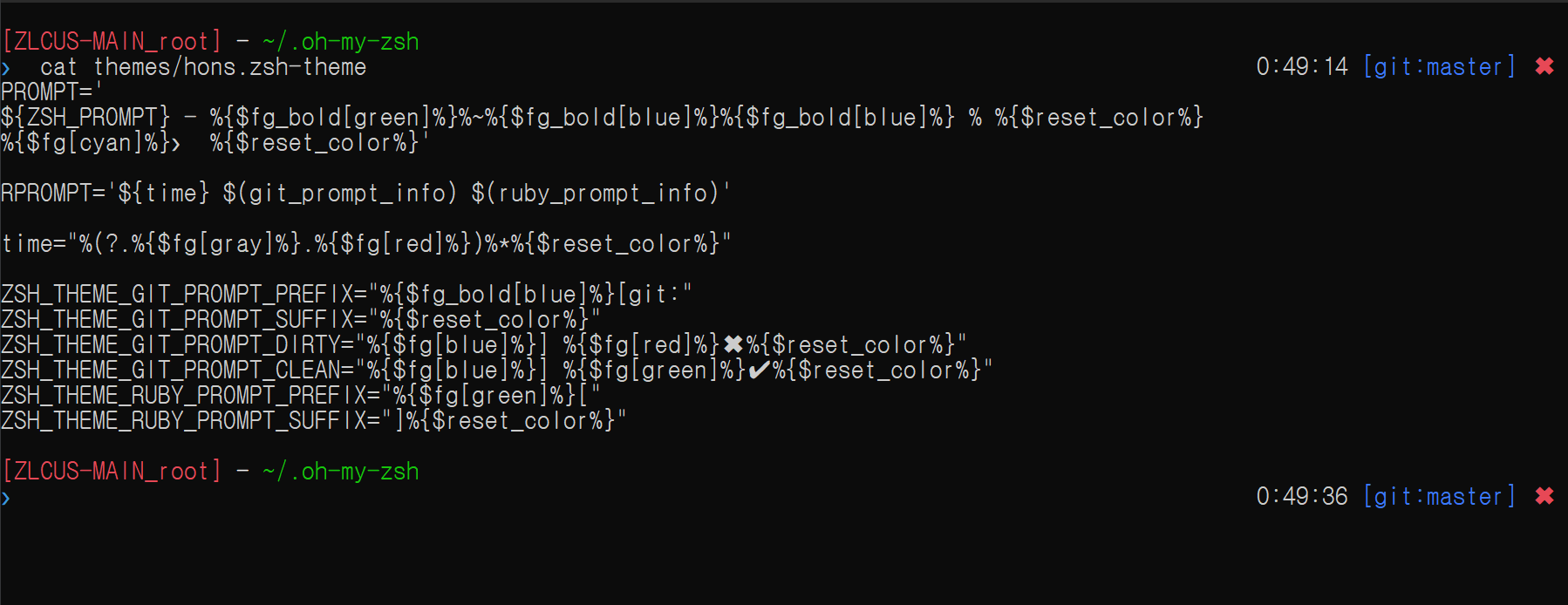The width and height of the screenshot is (1568, 605).
Task: Click the time= variable definition line
Action: coord(366,243)
